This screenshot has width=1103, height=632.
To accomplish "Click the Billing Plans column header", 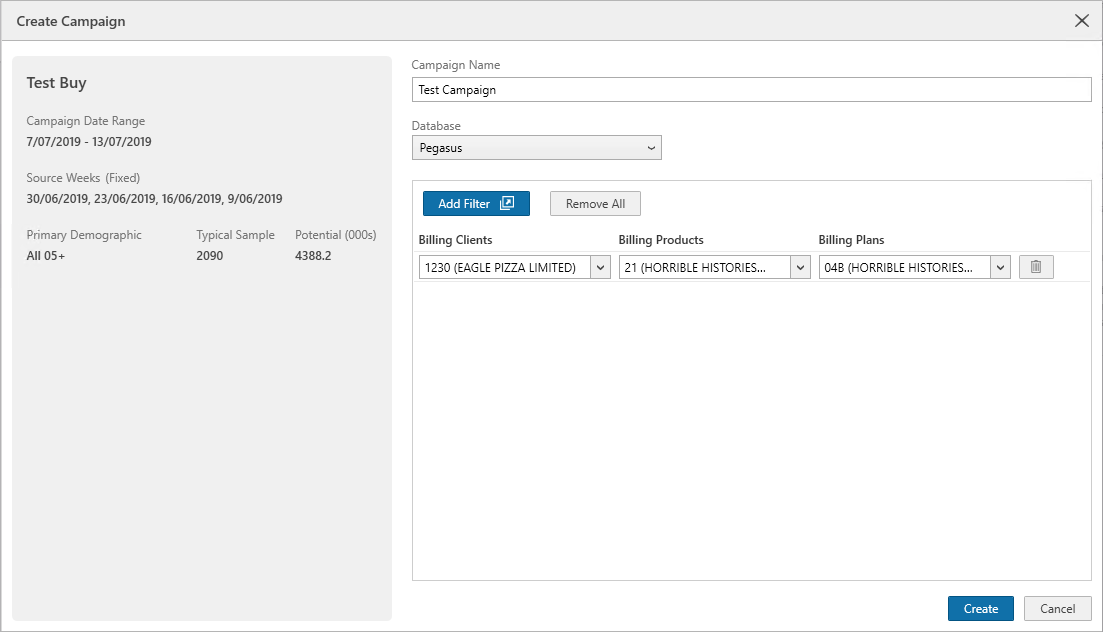I will [x=851, y=240].
